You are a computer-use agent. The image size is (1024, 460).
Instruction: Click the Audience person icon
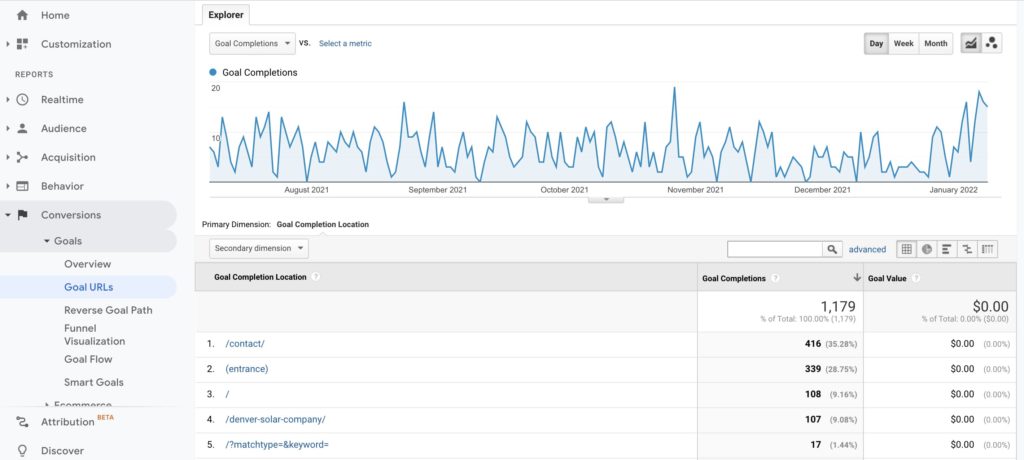pos(22,128)
